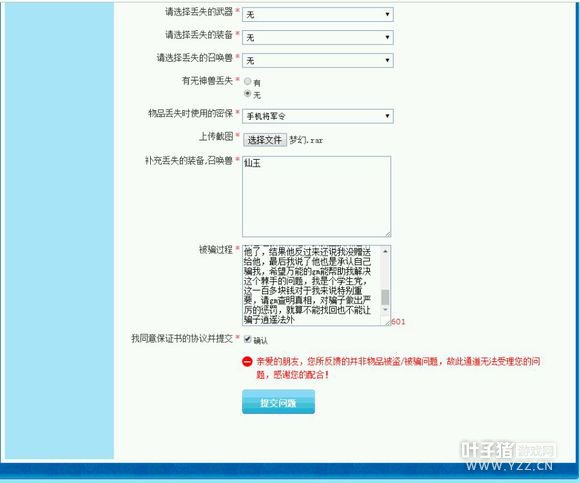This screenshot has width=580, height=483.
Task: Click the red error icon beside the warning
Action: click(x=247, y=362)
